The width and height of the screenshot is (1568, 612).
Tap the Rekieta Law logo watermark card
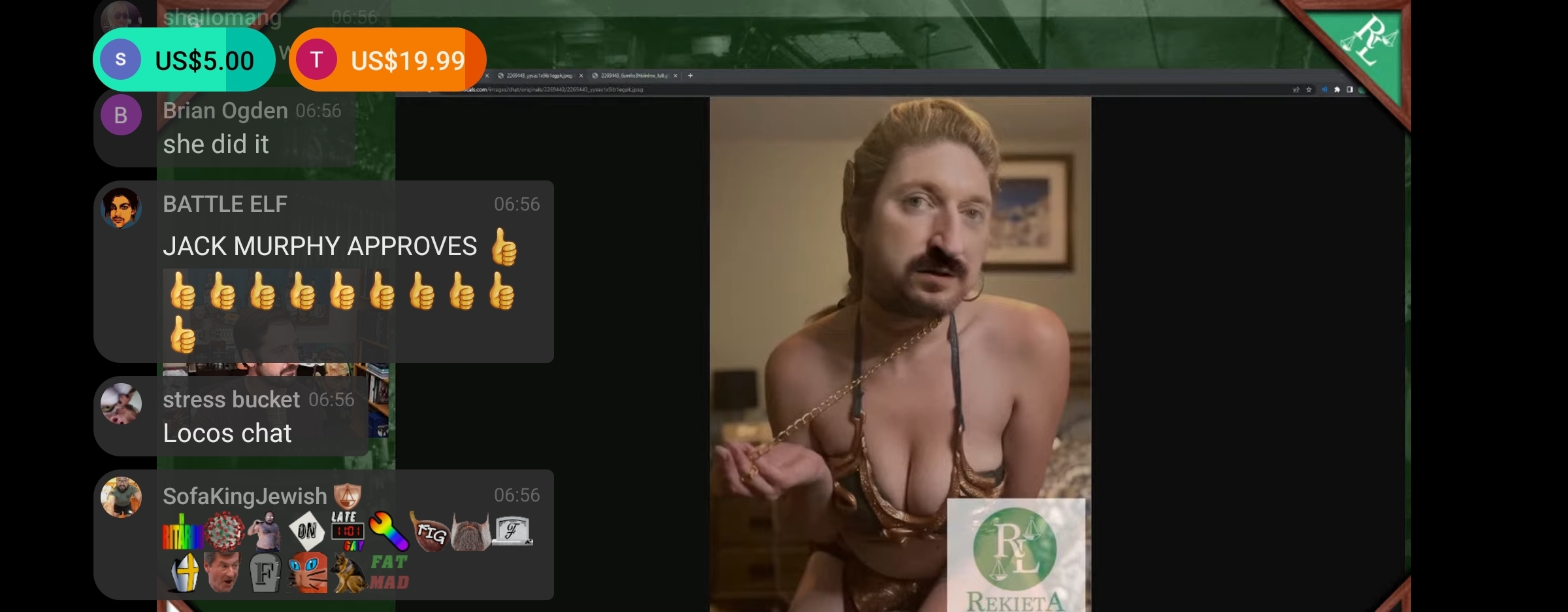coord(1016,555)
